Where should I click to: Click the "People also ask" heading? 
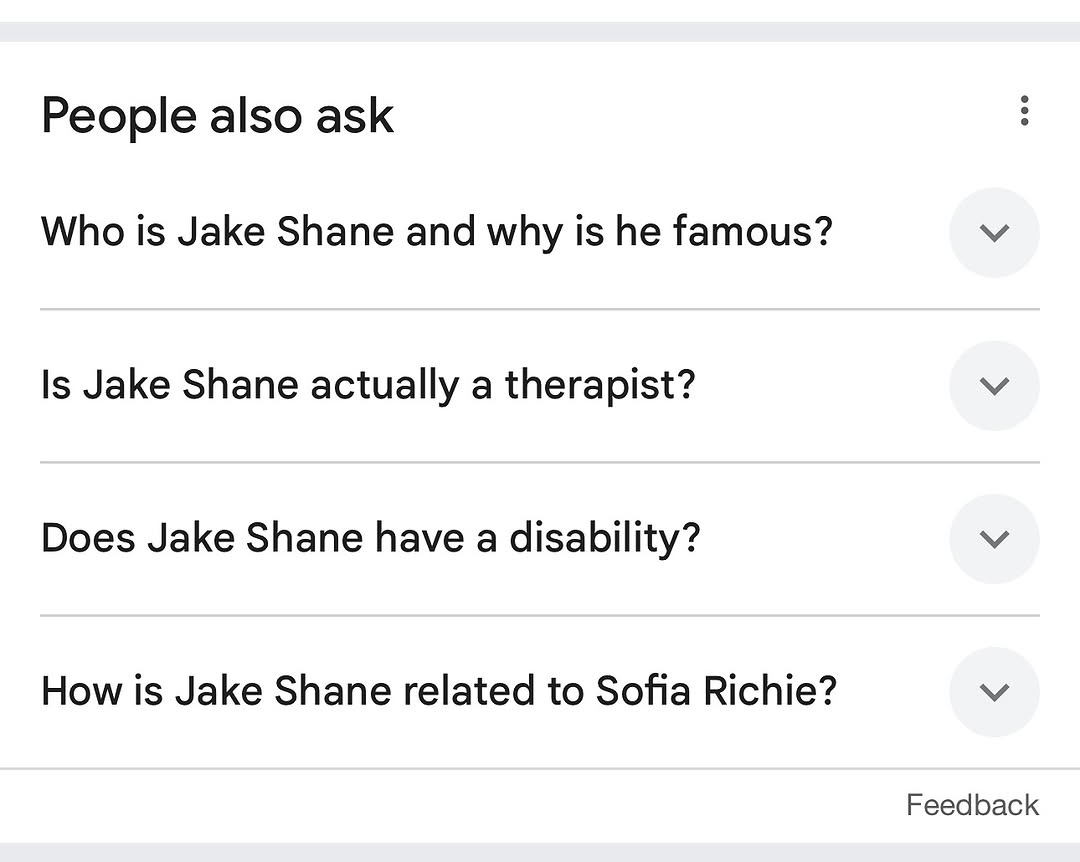point(217,116)
